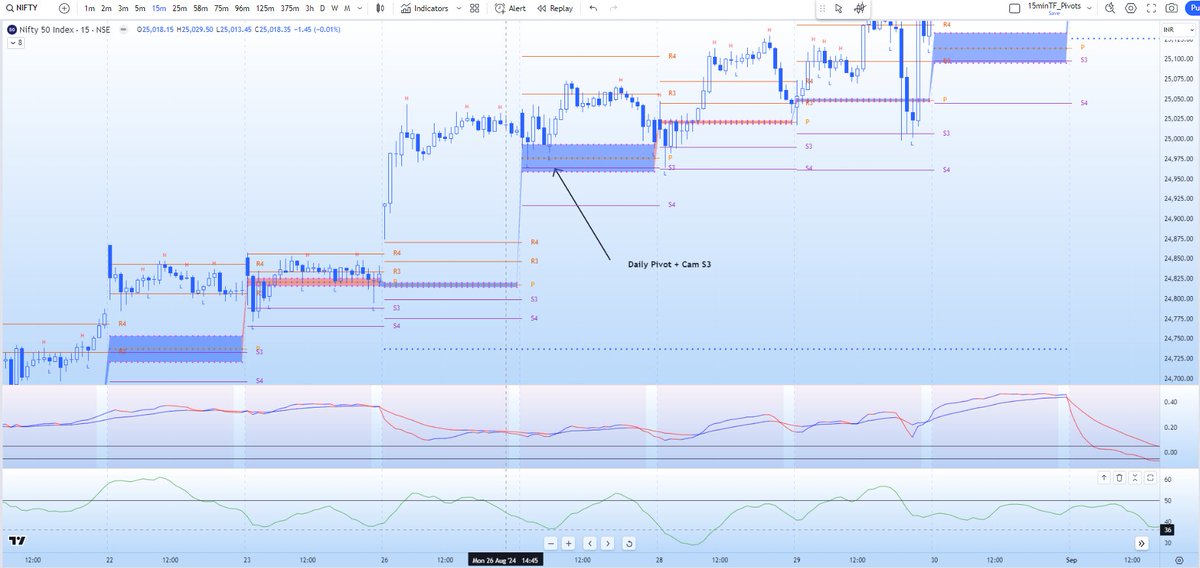
Task: Select the 2m timeframe
Action: (x=106, y=8)
